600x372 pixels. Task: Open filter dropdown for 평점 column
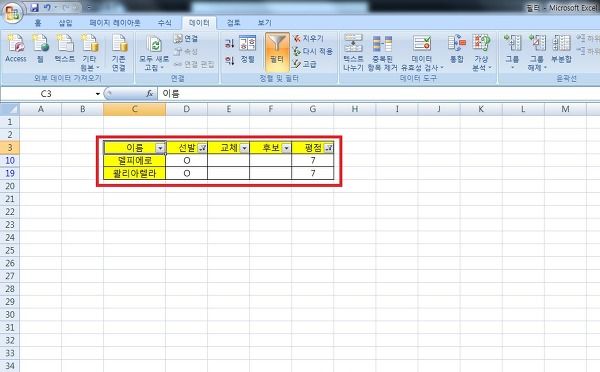point(328,148)
